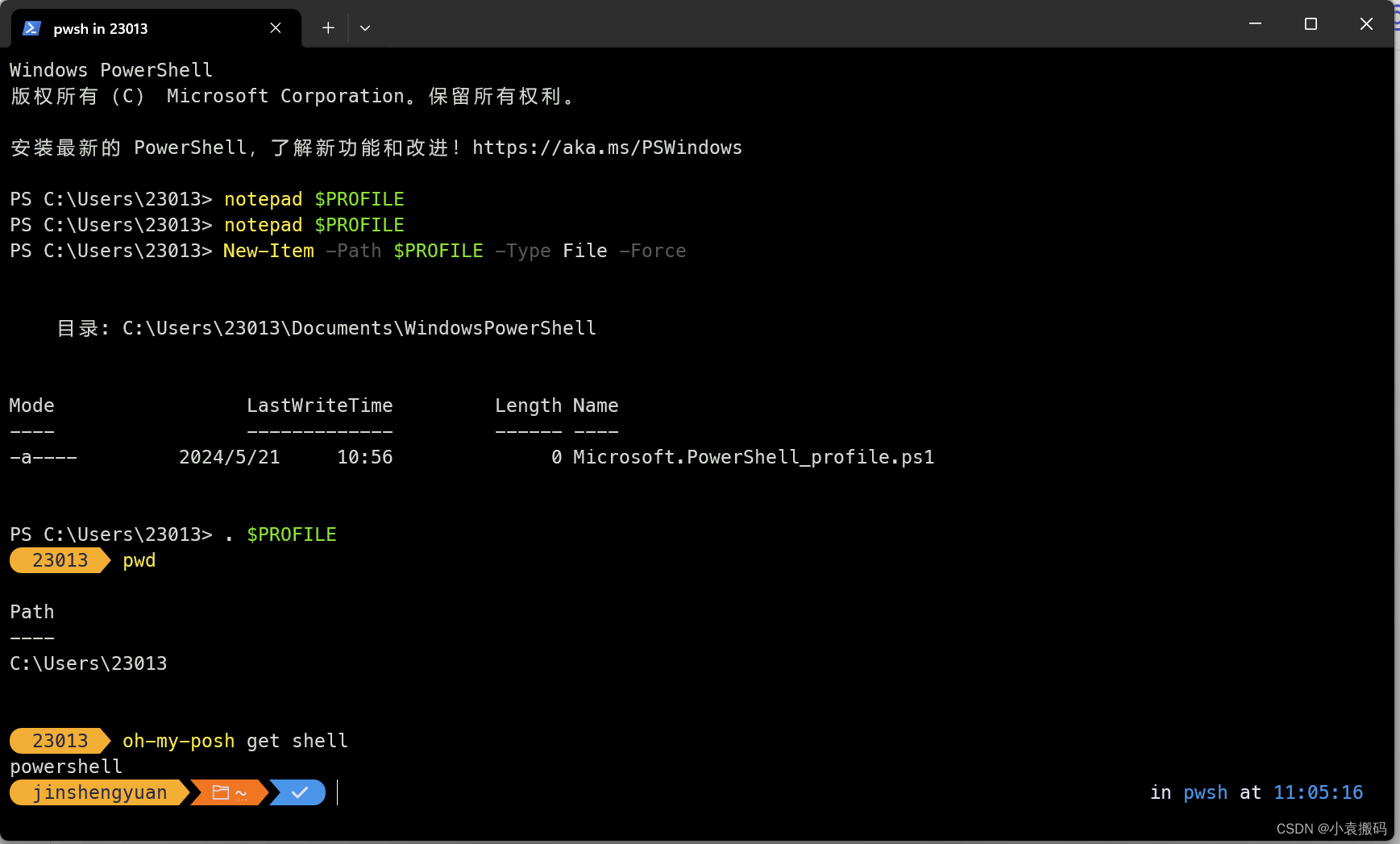Click the directory path 'C:\Users\23013\Documents\WindowsPowerShell'
The height and width of the screenshot is (844, 1400).
pyautogui.click(x=359, y=328)
